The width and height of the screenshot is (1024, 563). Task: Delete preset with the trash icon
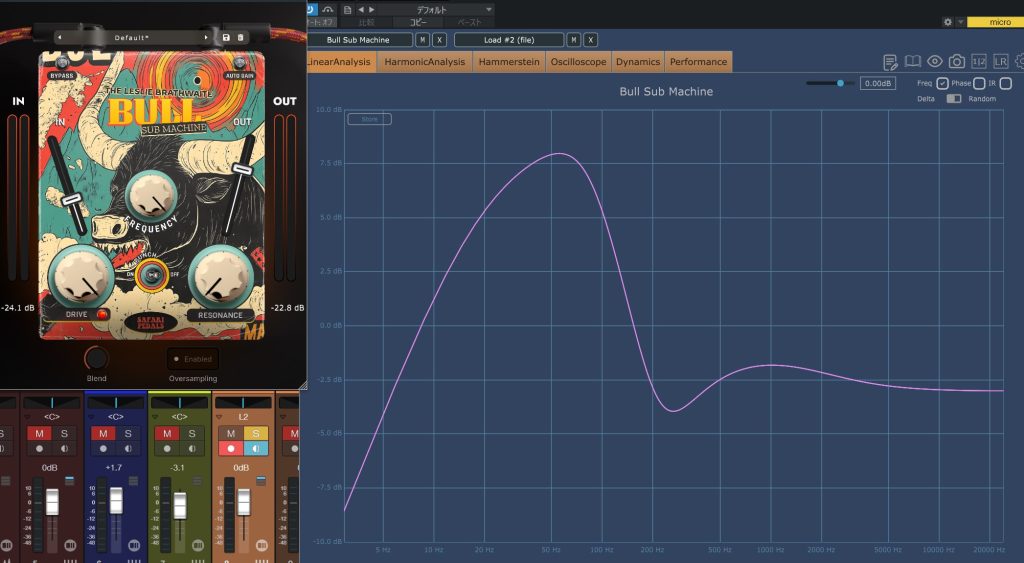coord(241,37)
